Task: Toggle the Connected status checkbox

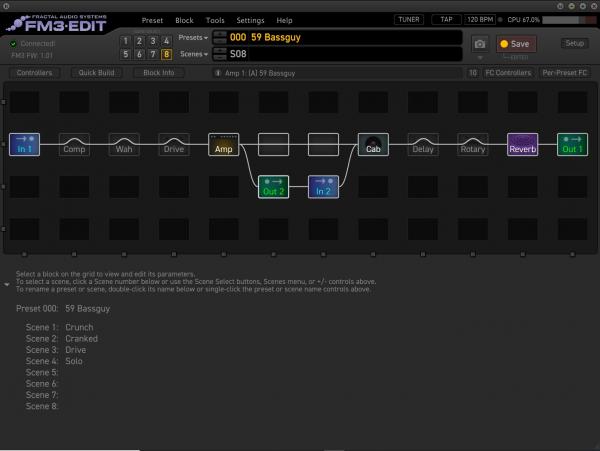Action: [x=13, y=44]
